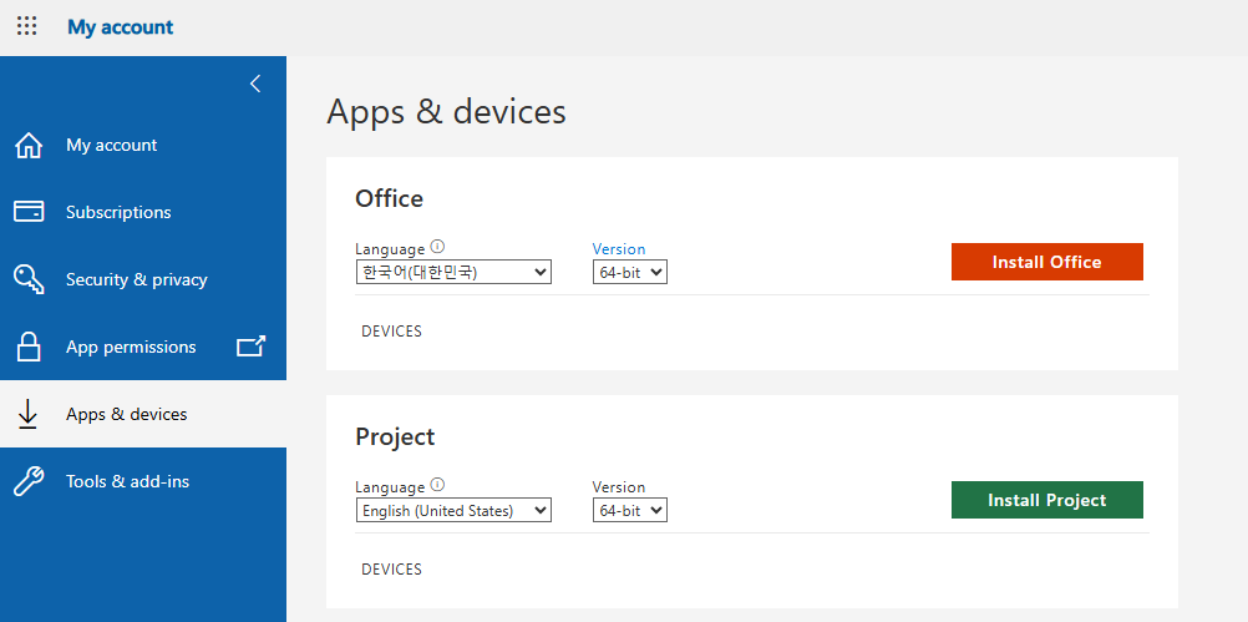The image size is (1248, 622).
Task: Open the Office 64-bit version dropdown
Action: tap(630, 272)
